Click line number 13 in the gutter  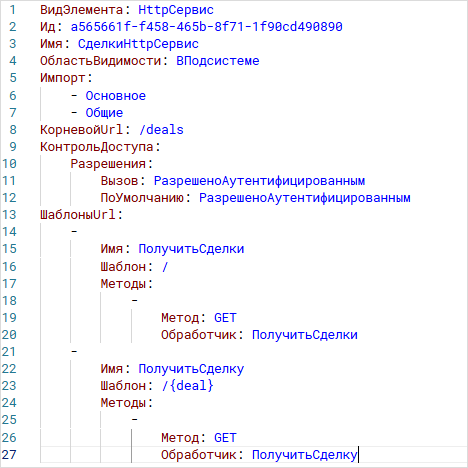click(9, 215)
